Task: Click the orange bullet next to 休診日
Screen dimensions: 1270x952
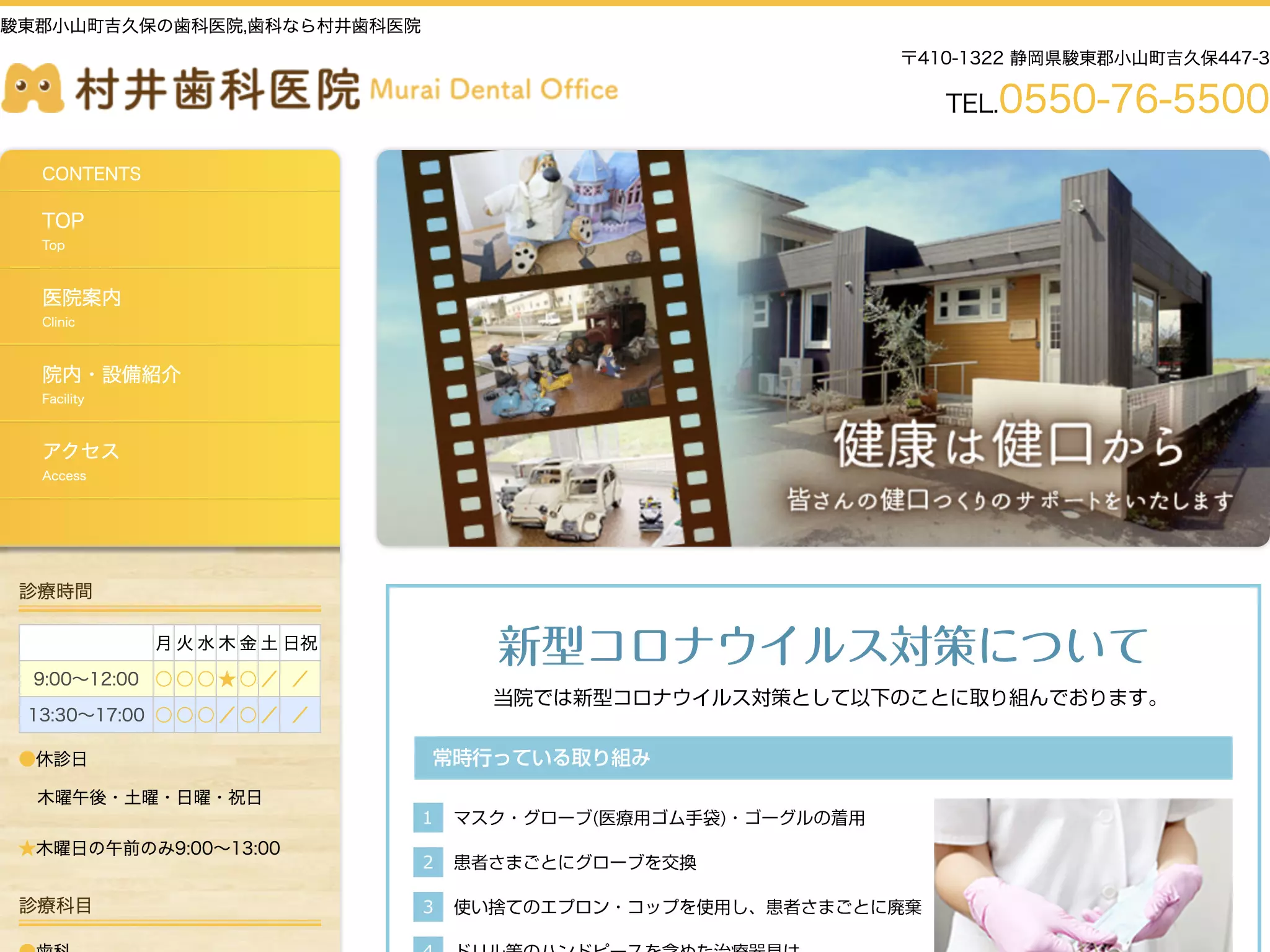Action: click(x=27, y=759)
